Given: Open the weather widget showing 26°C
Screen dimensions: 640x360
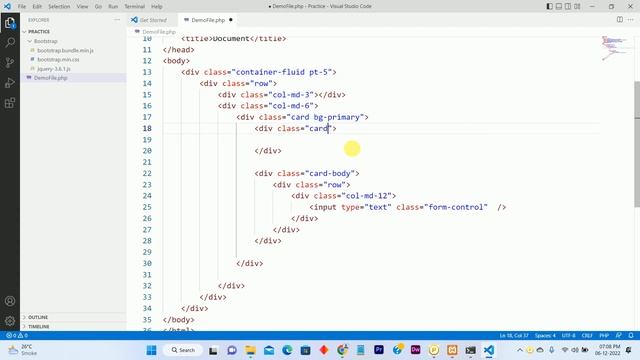Looking at the screenshot, I should tap(23, 350).
